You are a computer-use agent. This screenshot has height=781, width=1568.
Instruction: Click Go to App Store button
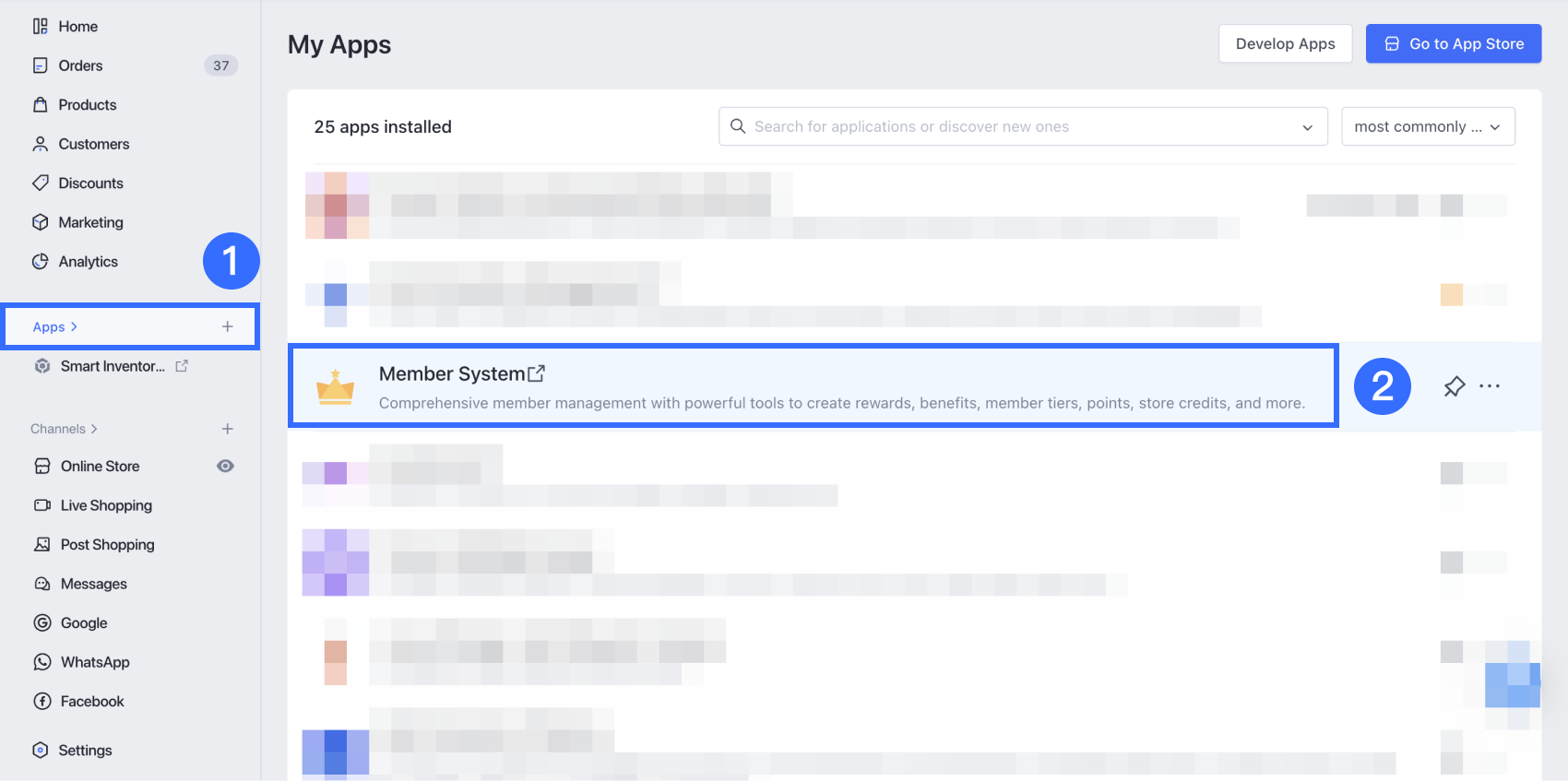1453,43
